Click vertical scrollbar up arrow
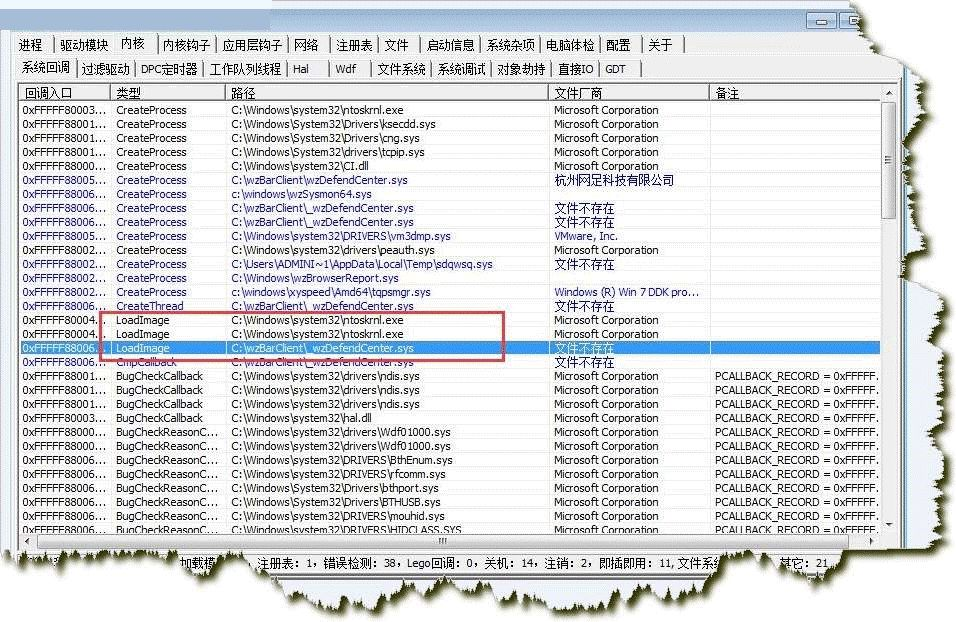The image size is (956, 622). coord(889,93)
